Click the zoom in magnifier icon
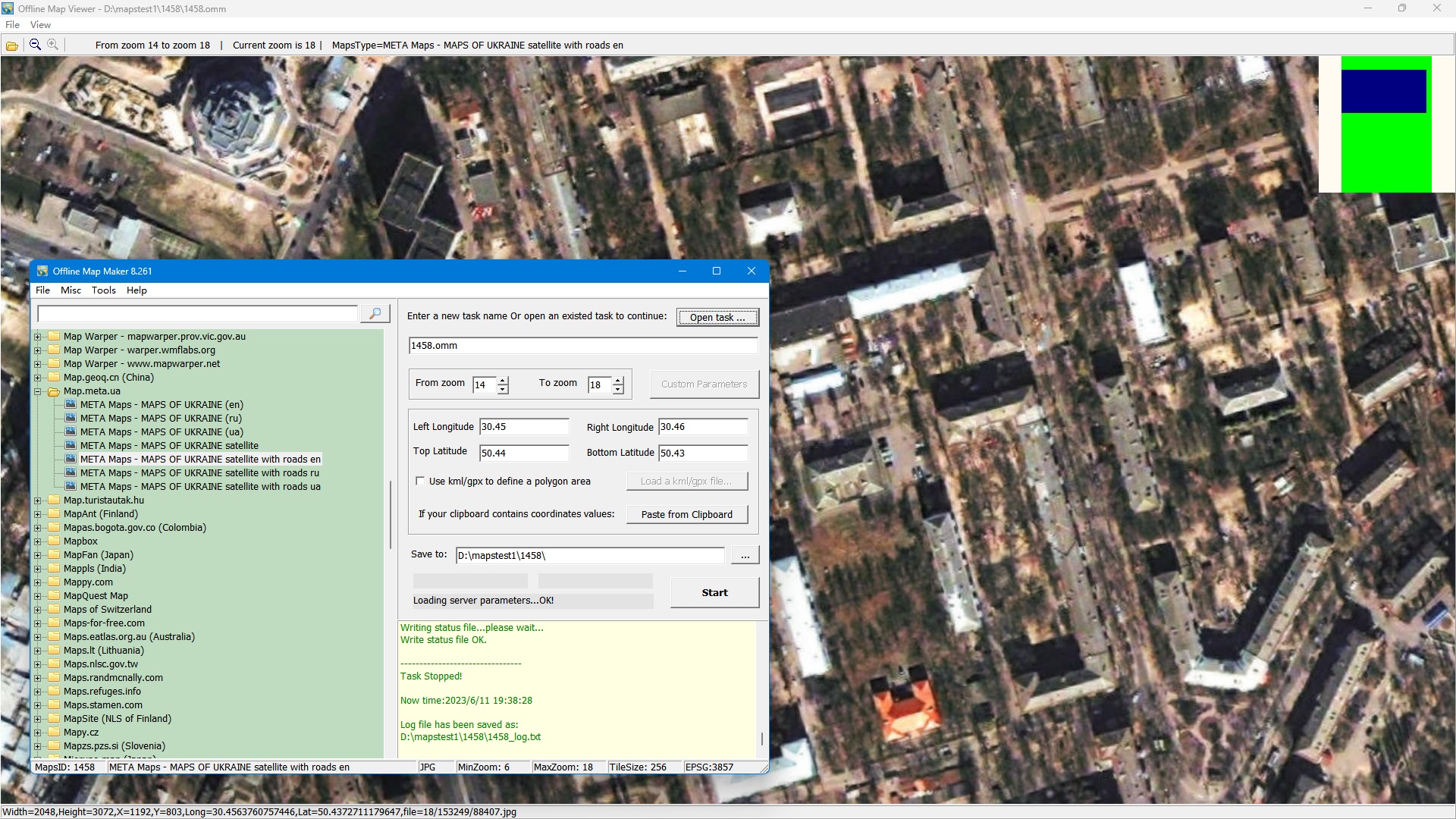 [52, 45]
